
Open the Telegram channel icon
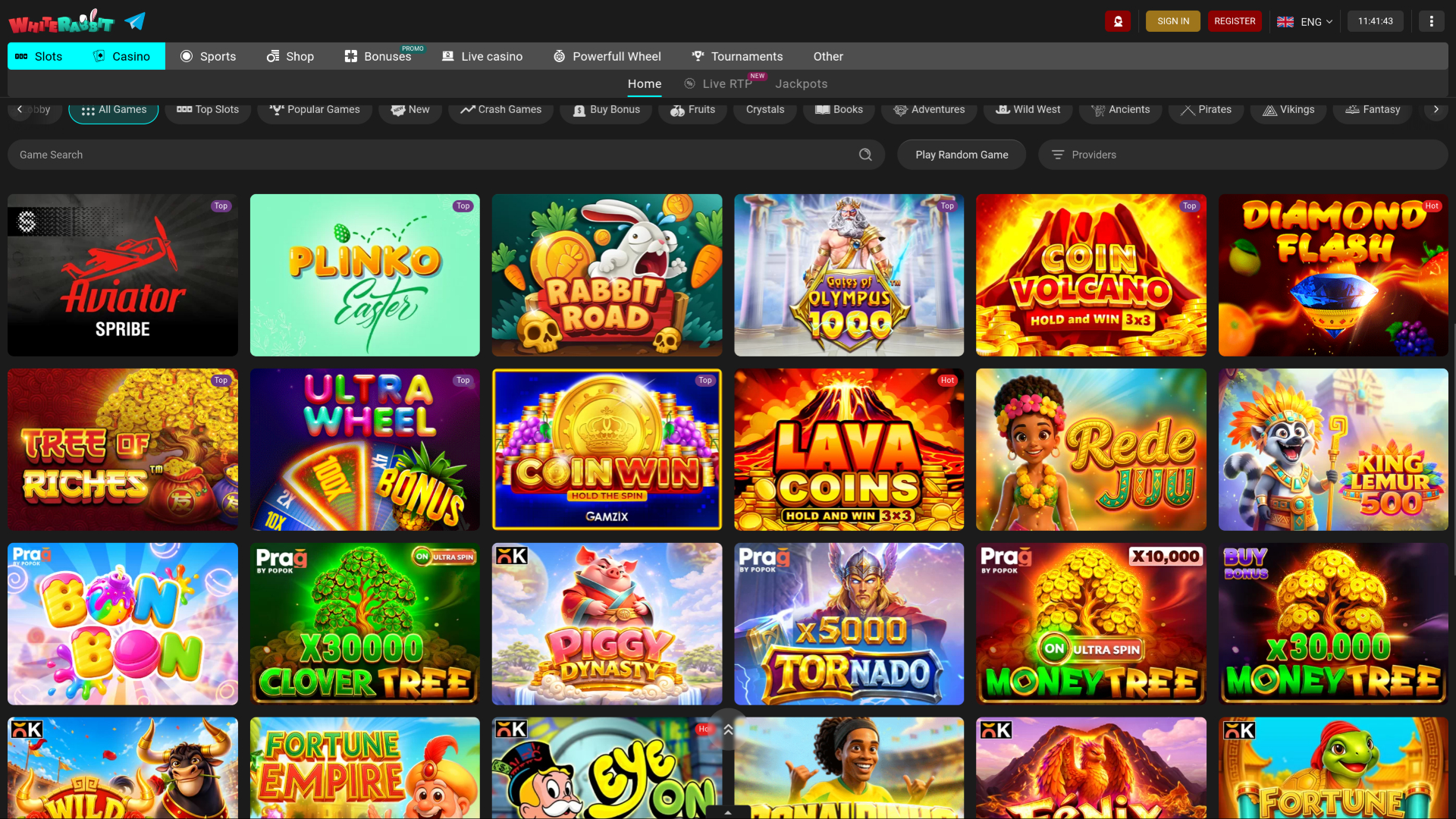tap(135, 21)
